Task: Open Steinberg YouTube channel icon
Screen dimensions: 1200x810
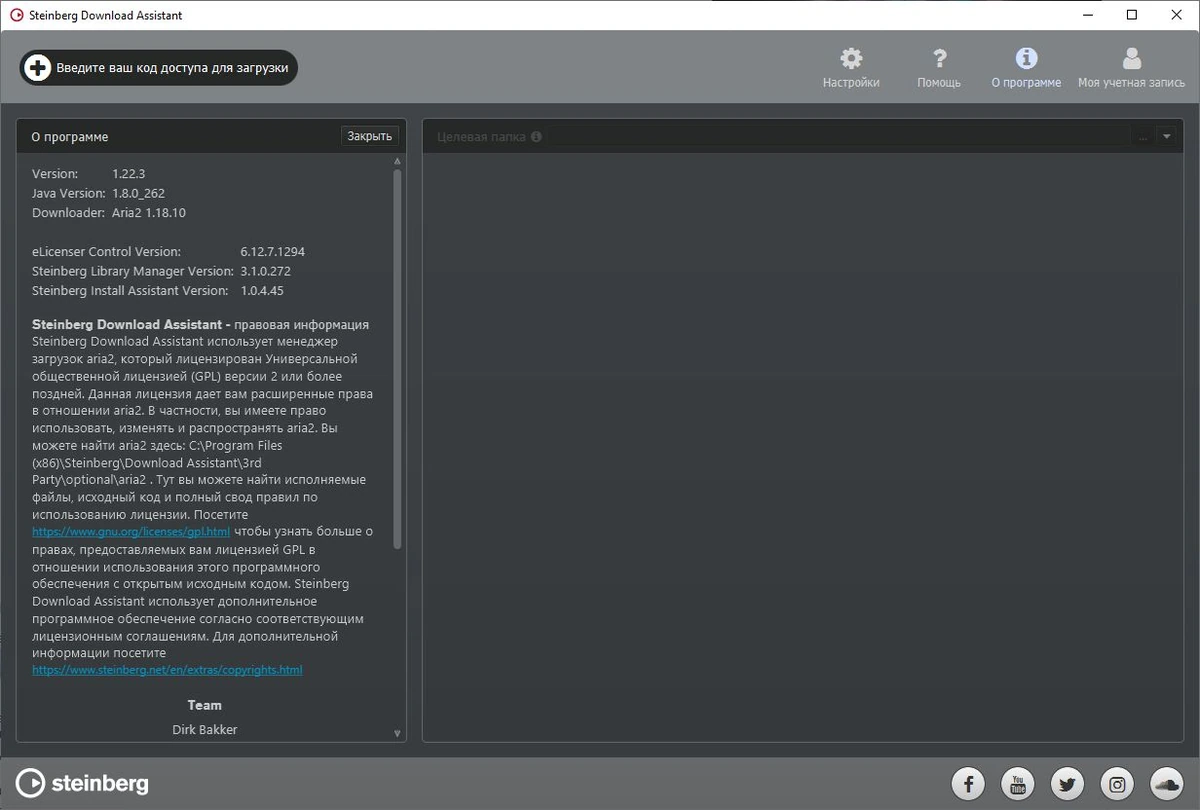Action: [1018, 783]
